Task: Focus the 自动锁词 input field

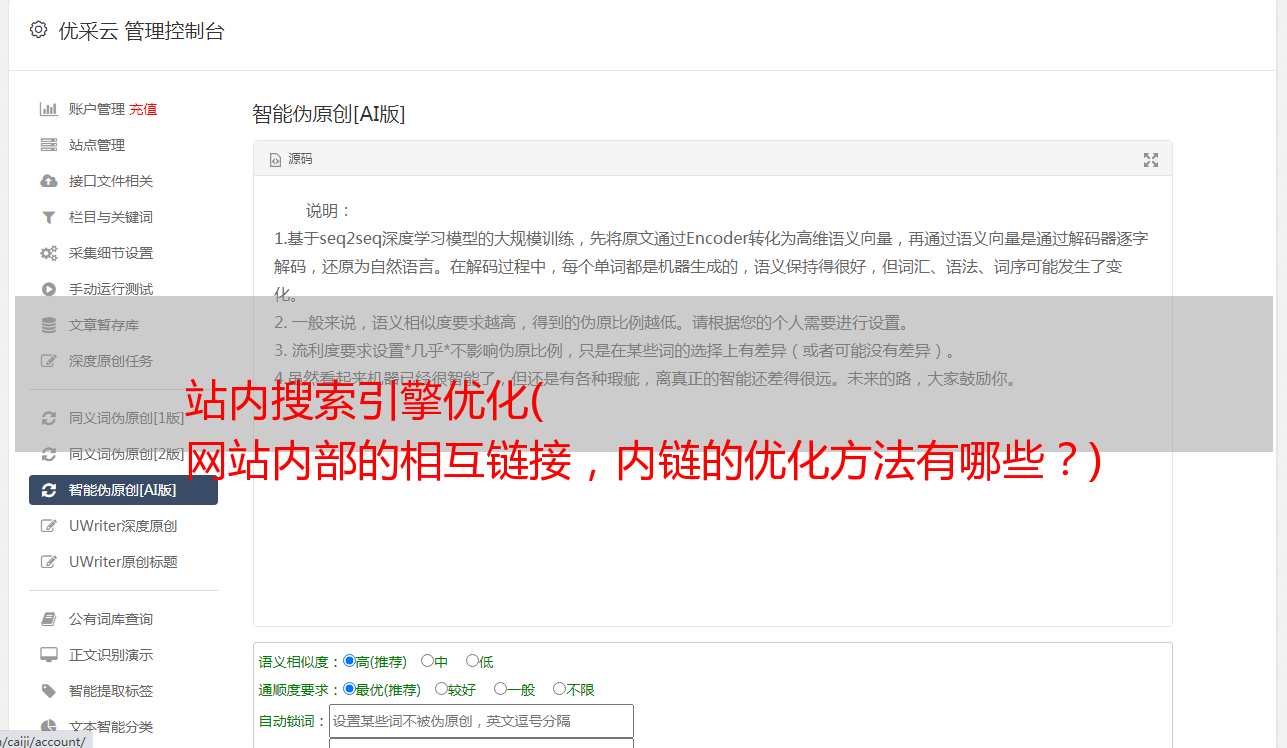Action: click(x=481, y=721)
